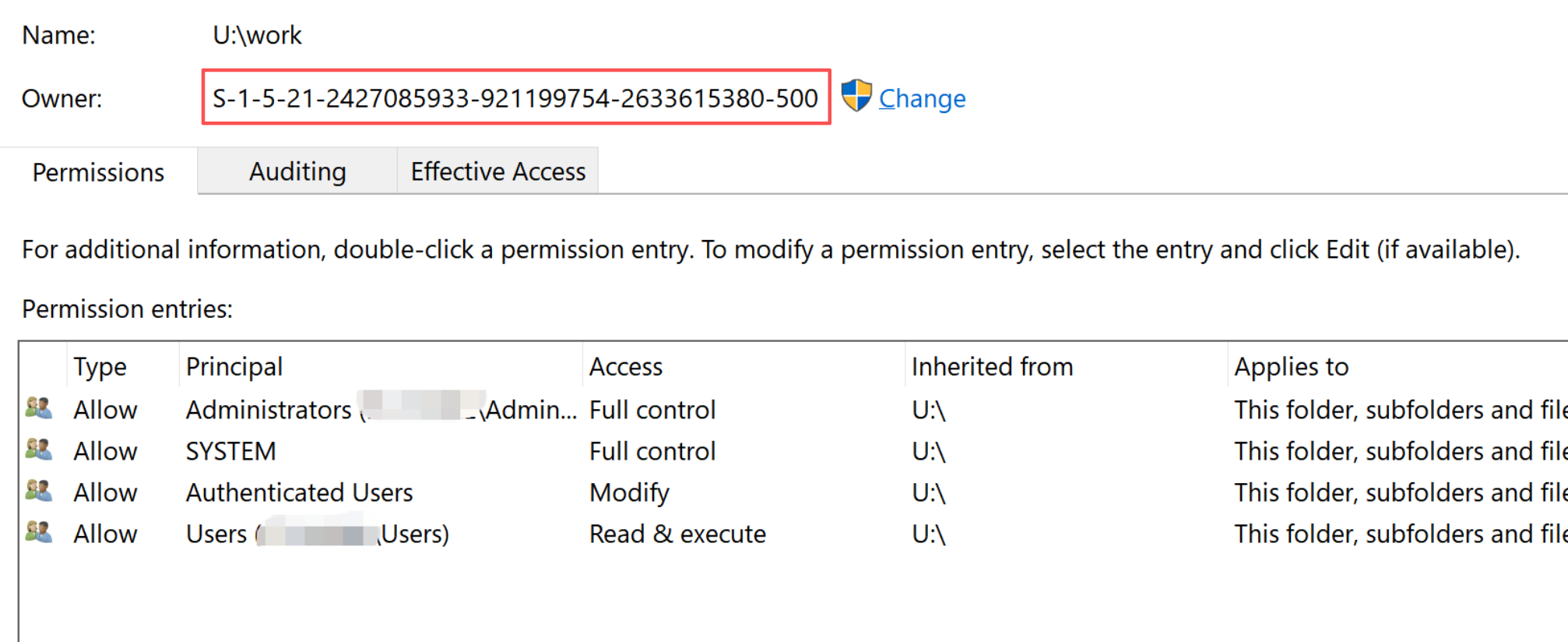1568x642 pixels.
Task: Click the owner SID text ending in 500
Action: tap(515, 98)
